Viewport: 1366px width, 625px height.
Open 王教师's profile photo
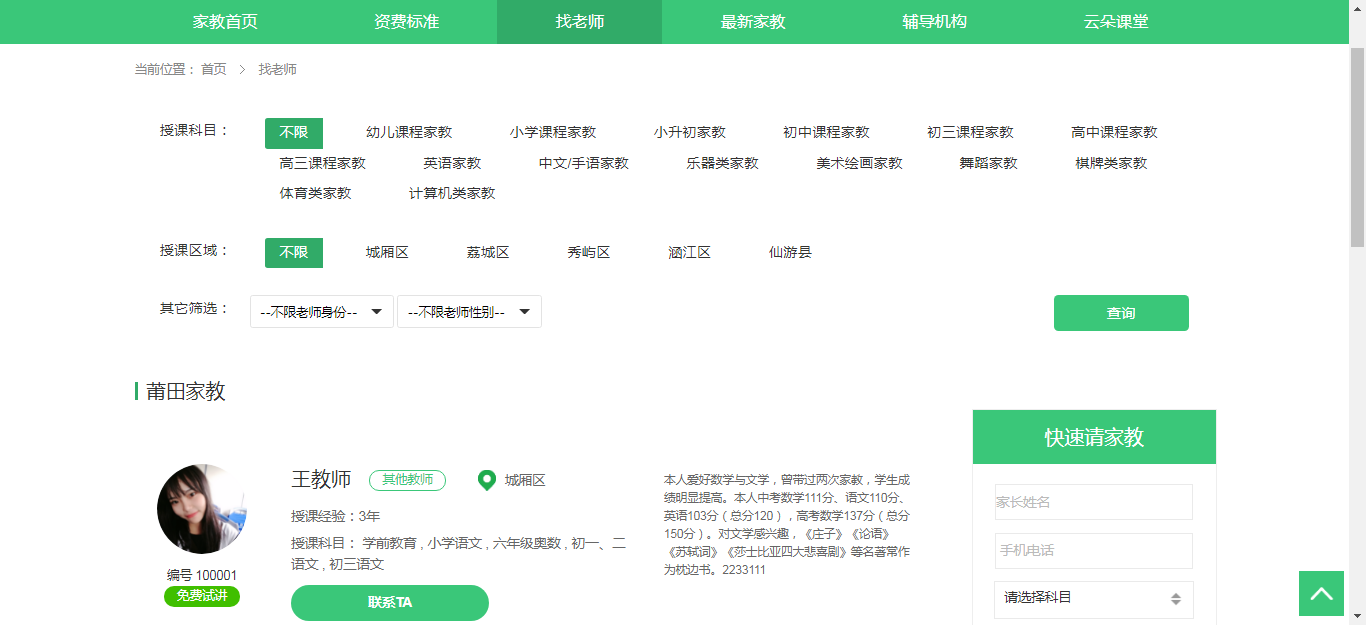tap(202, 509)
